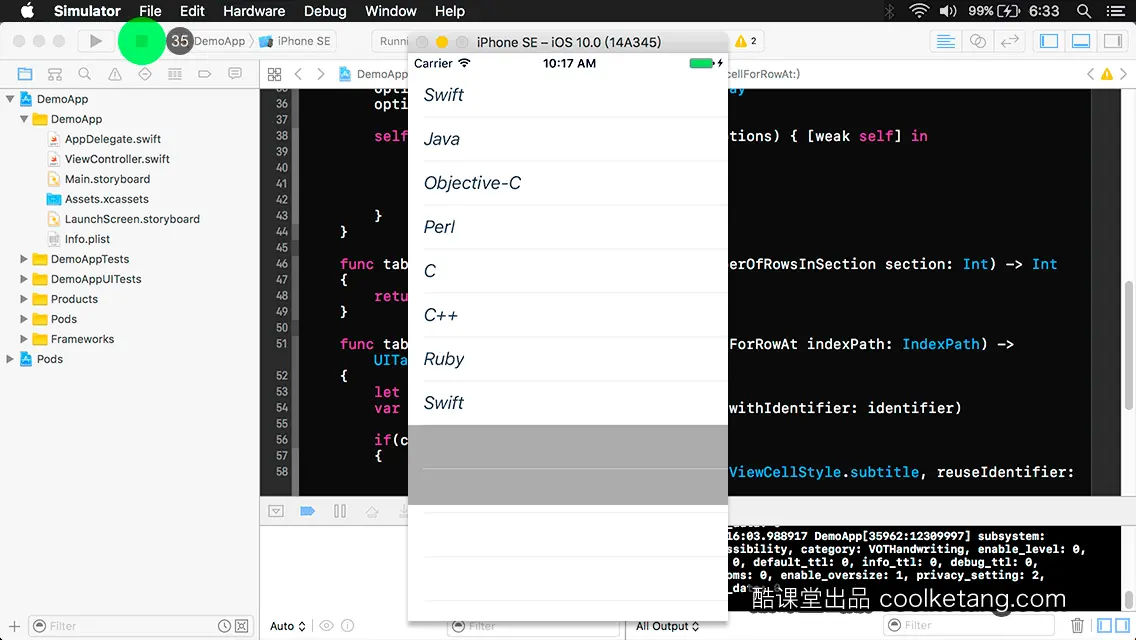Screen dimensions: 1136x640
Task: Open the File menu
Action: point(150,11)
